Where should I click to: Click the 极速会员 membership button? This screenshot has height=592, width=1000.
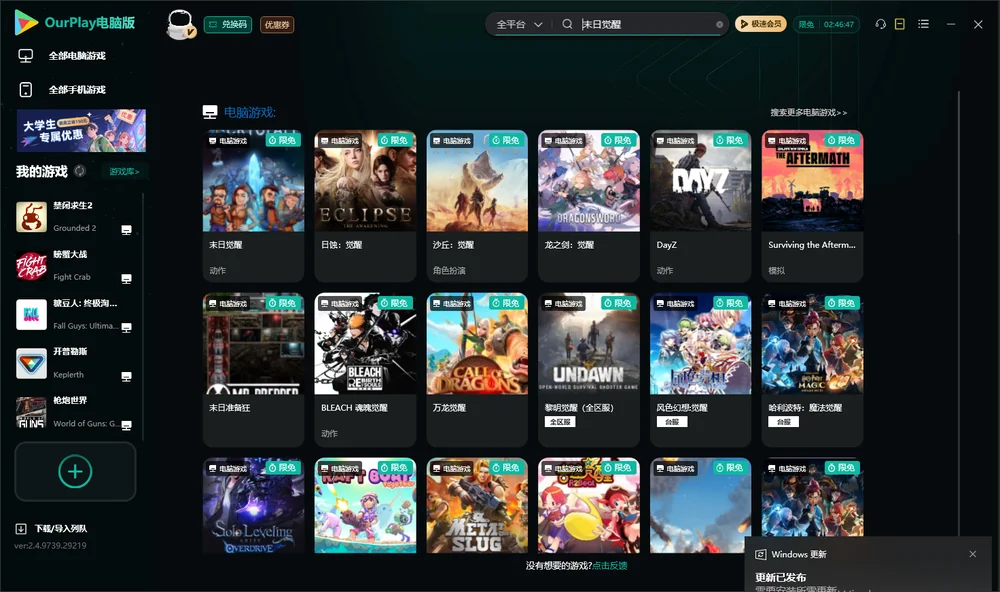(761, 24)
